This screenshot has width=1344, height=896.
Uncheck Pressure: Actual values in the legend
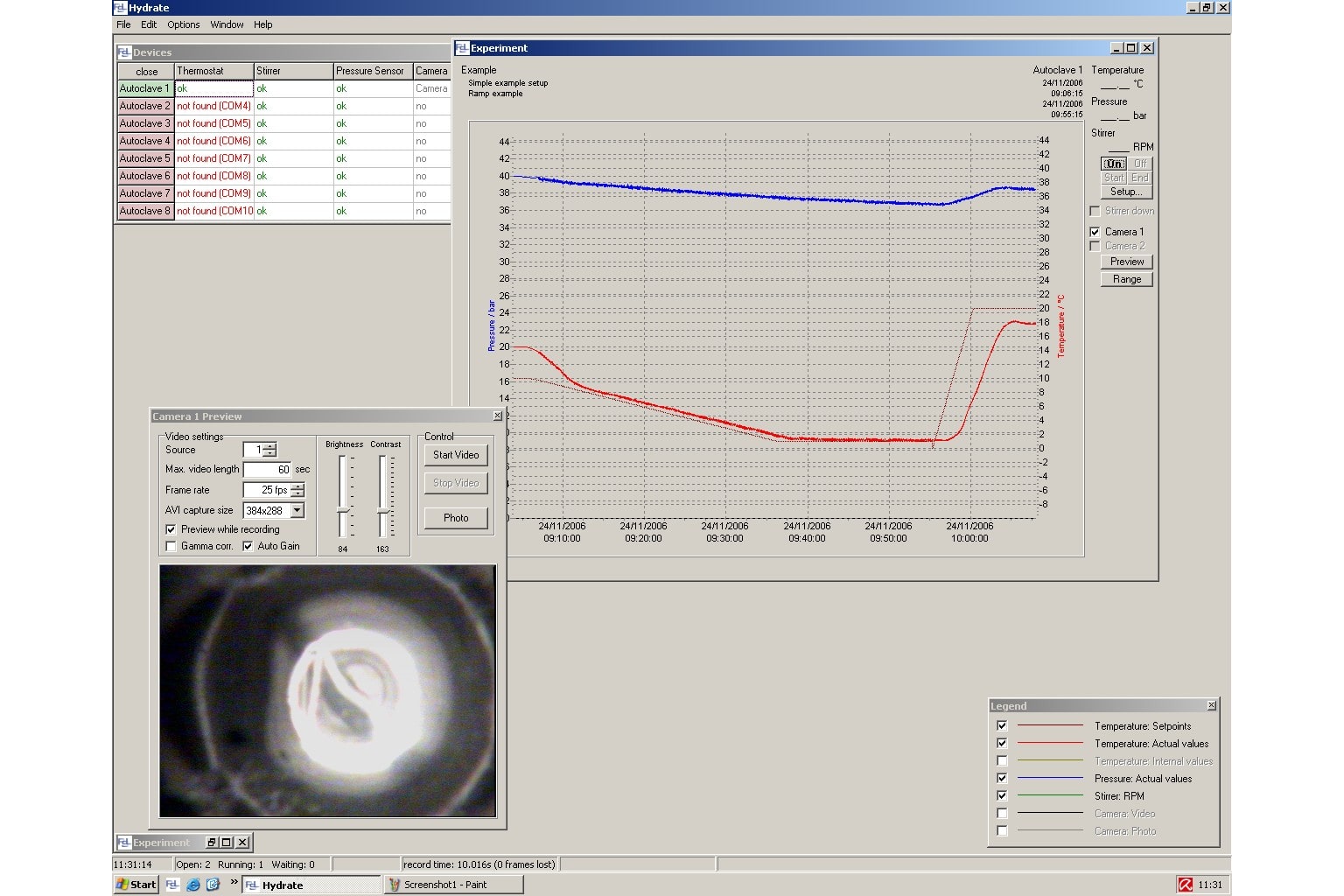[x=1002, y=778]
